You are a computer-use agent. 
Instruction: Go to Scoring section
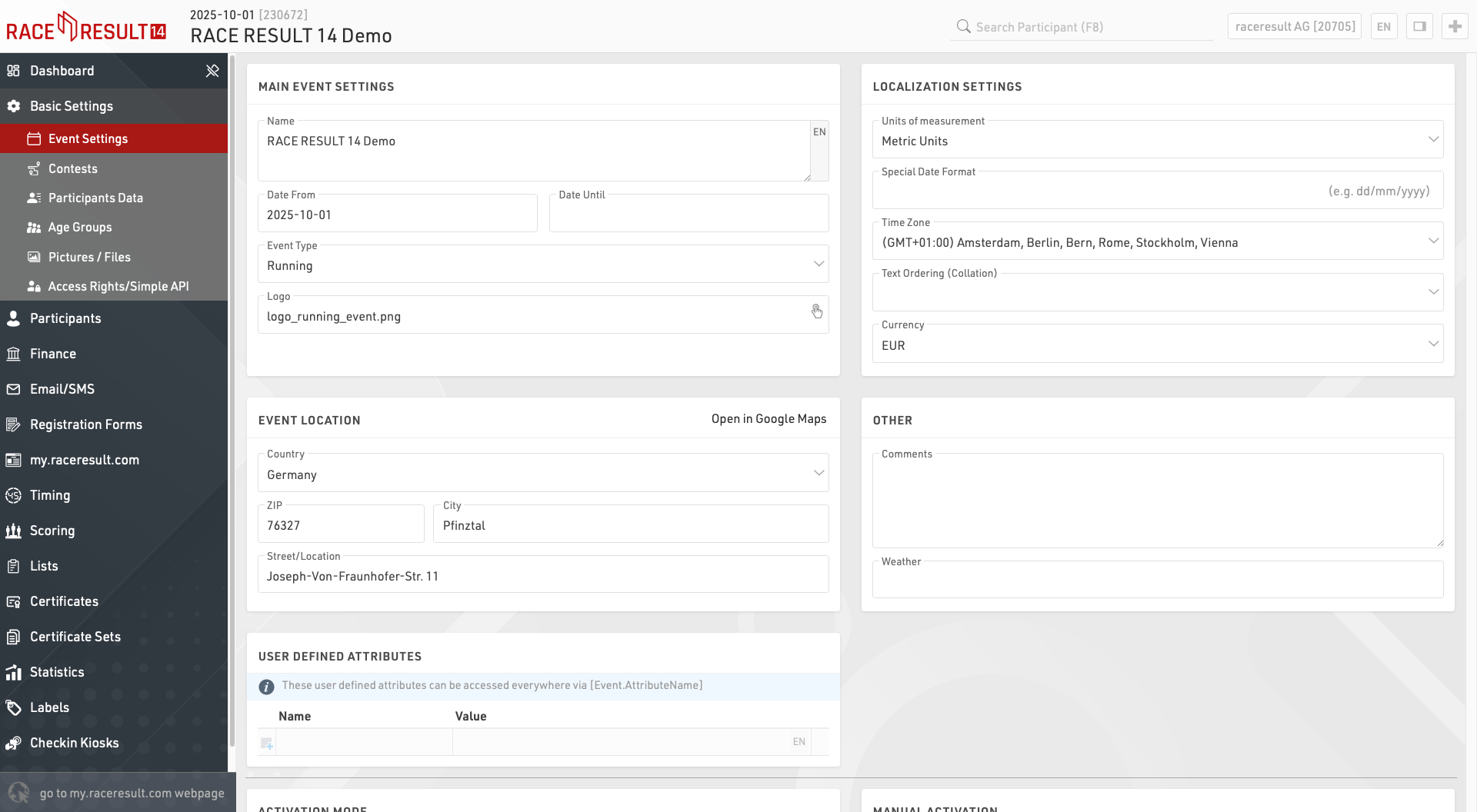pyautogui.click(x=114, y=531)
